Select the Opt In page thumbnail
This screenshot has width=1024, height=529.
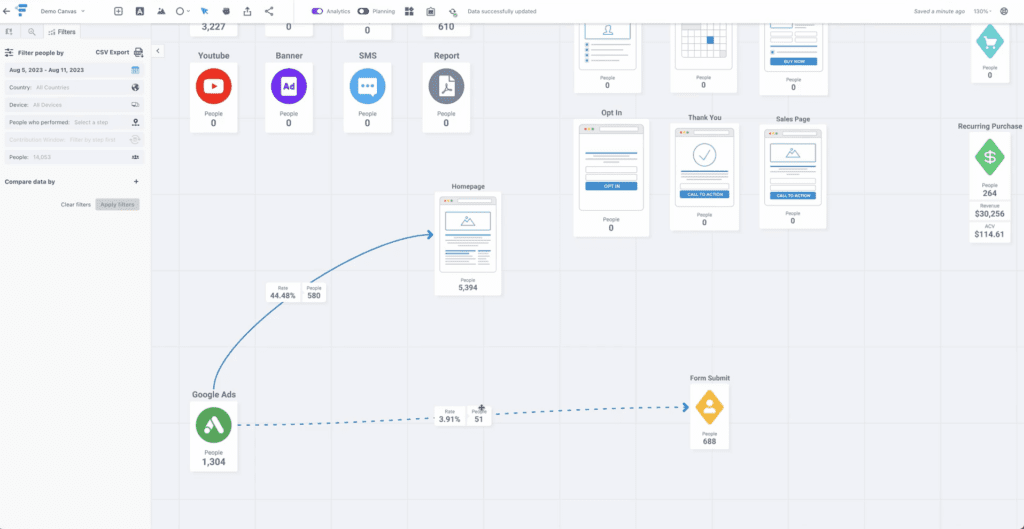(611, 167)
